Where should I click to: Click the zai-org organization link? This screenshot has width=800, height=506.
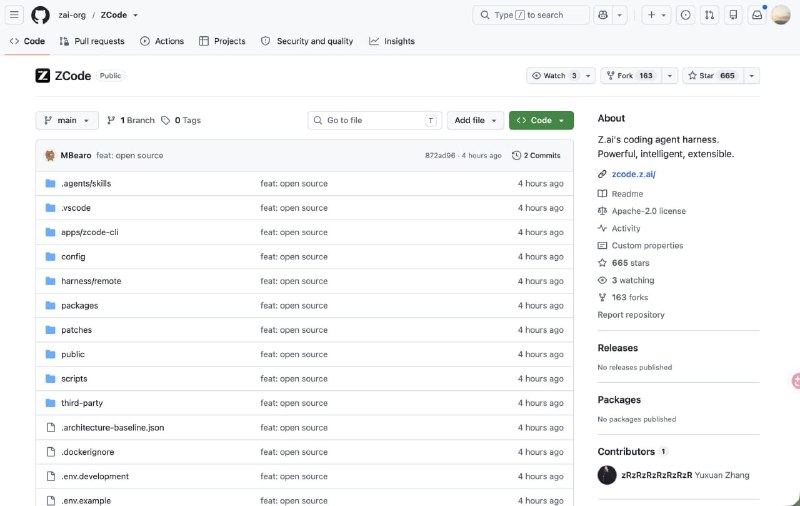coord(72,15)
